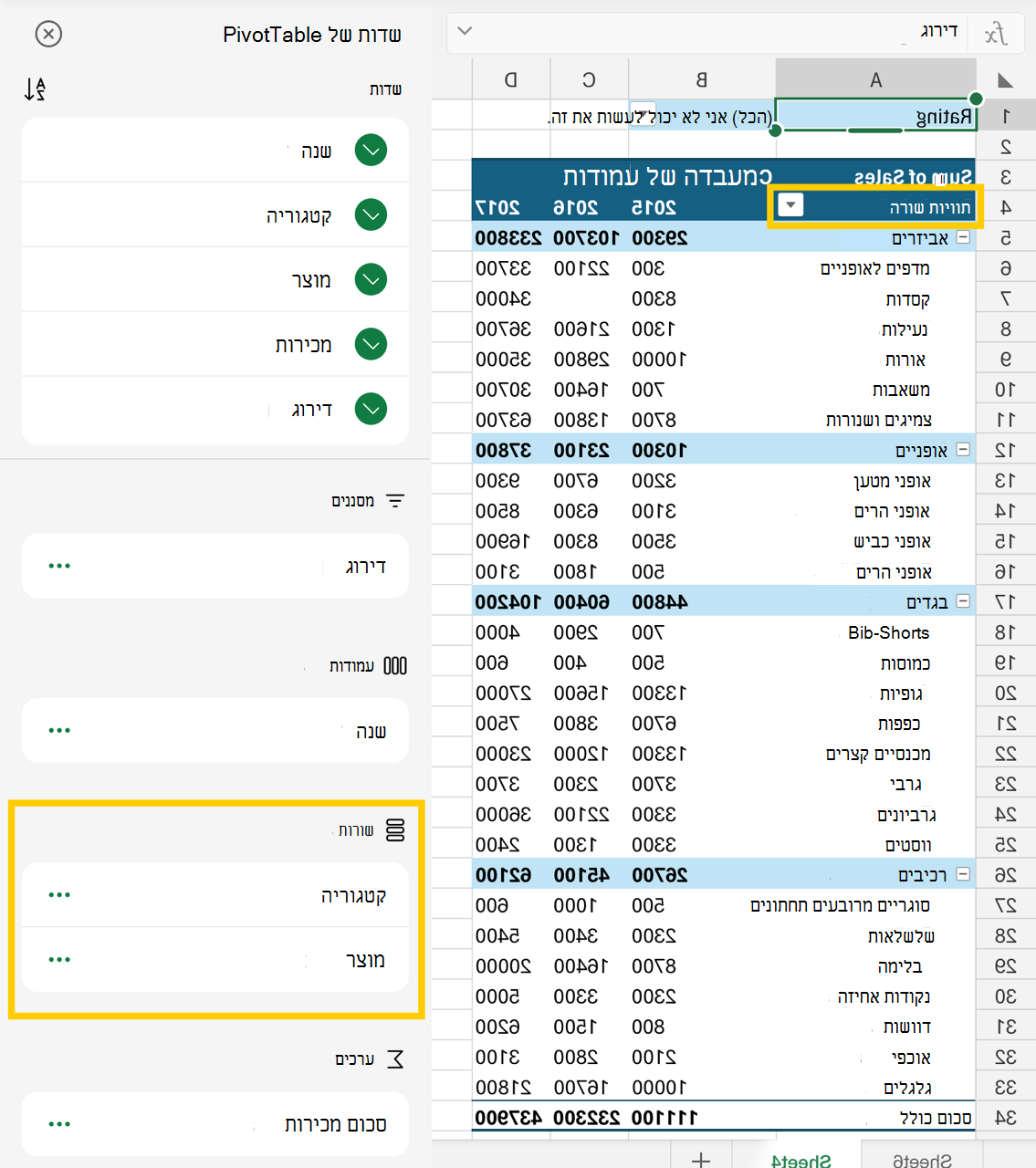Select the משאבות row label
Screen dimensions: 1036x1168
(901, 390)
